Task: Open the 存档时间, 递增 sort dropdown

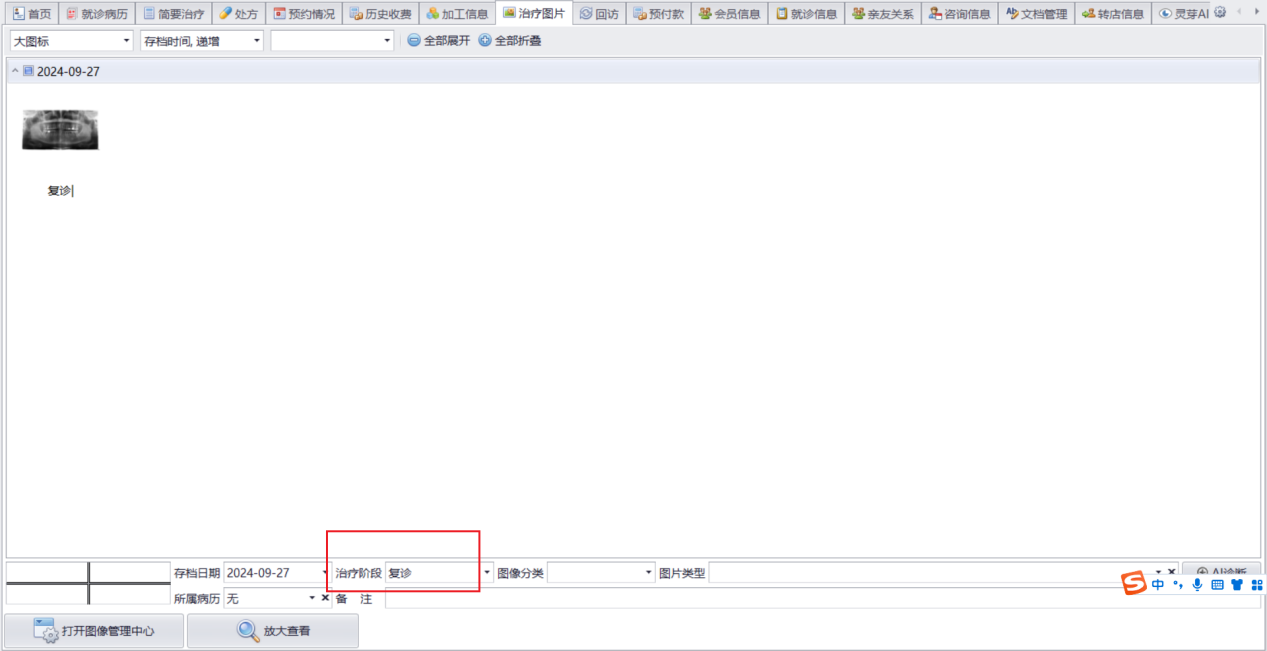Action: pos(202,41)
